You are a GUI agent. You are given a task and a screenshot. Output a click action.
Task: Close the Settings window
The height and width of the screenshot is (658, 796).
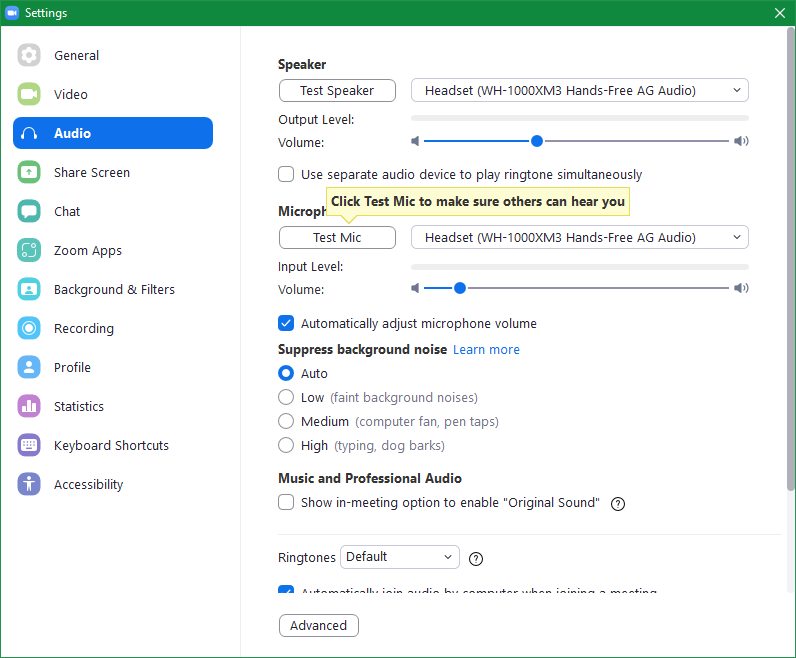pyautogui.click(x=780, y=13)
